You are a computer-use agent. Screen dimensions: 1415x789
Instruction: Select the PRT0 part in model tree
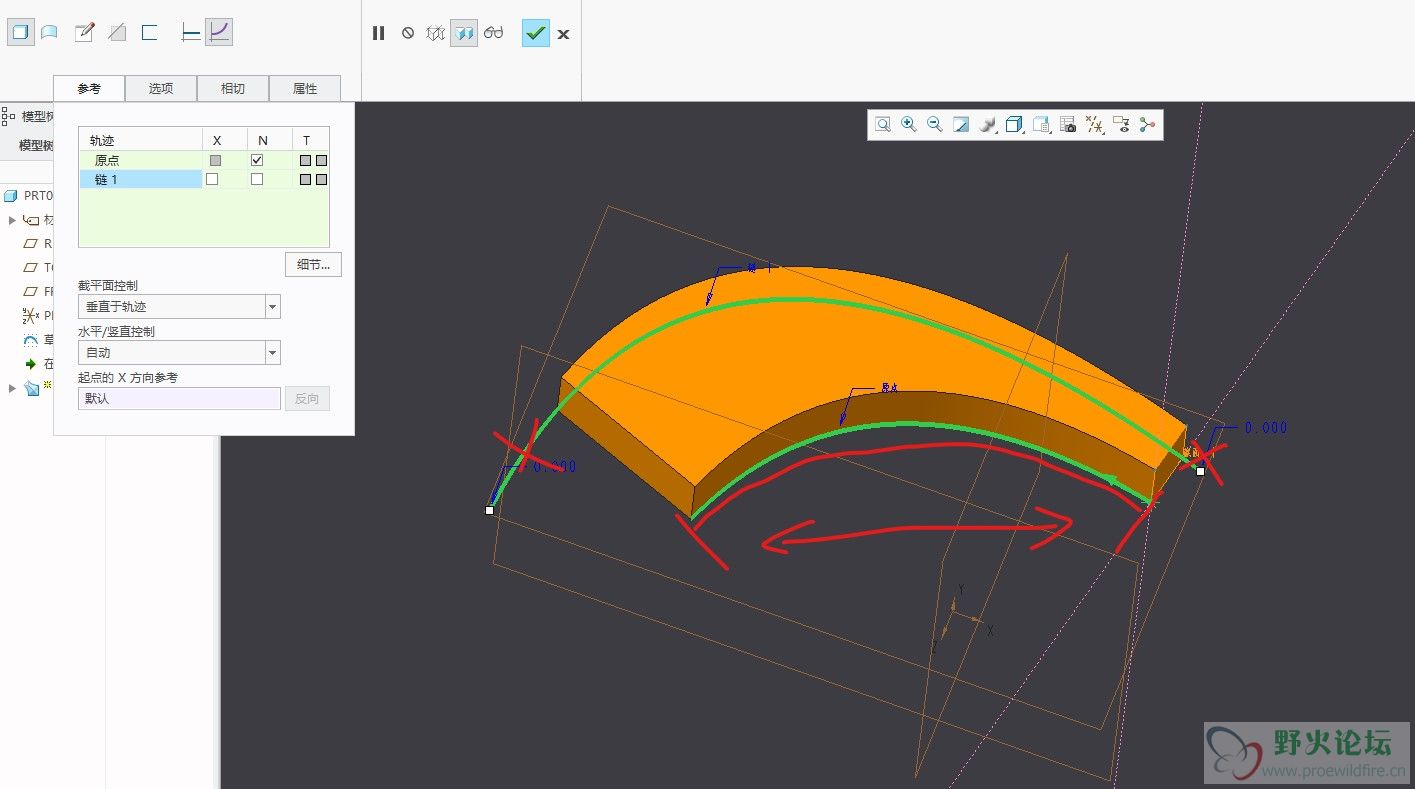point(28,196)
